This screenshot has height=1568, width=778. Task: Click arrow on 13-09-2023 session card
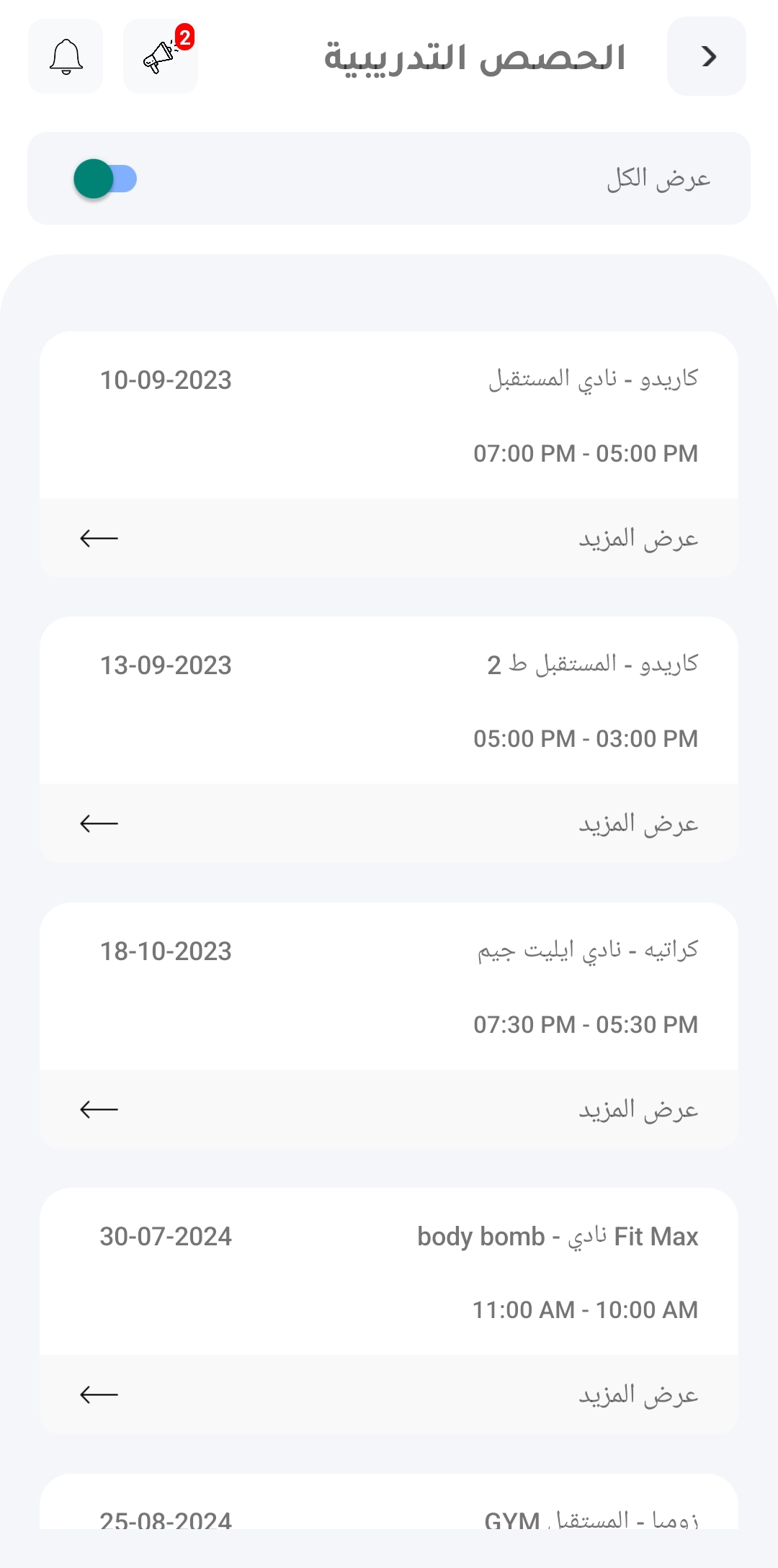(x=99, y=823)
